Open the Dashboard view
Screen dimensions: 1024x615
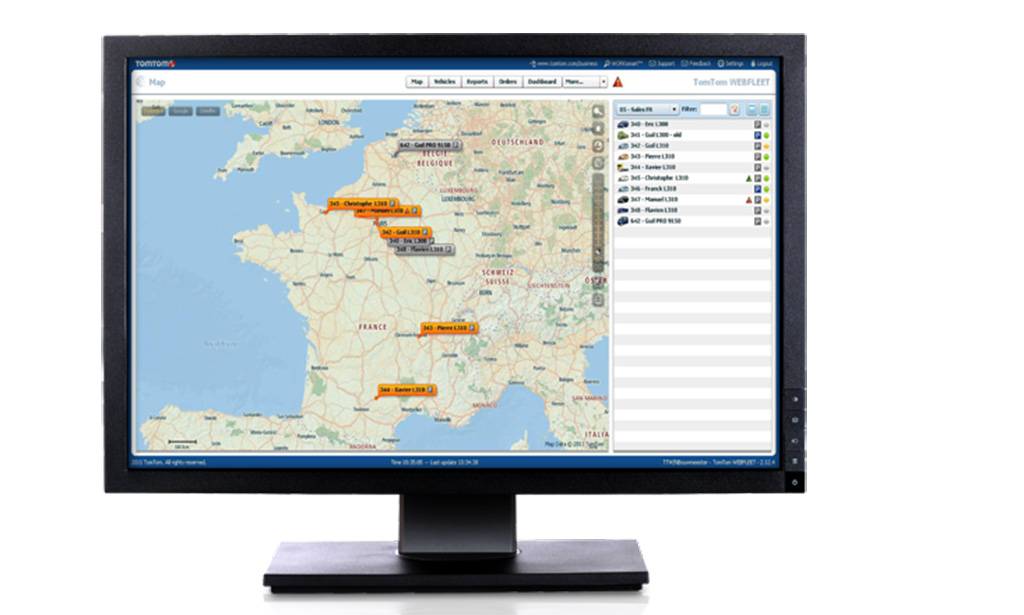point(541,83)
